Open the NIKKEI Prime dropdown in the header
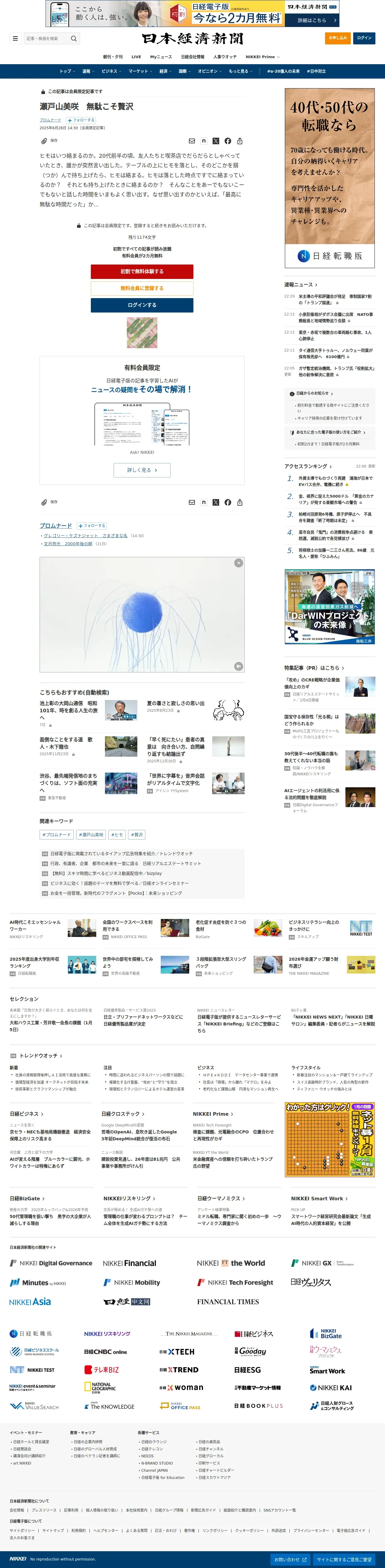The height and width of the screenshot is (1568, 385). [263, 57]
